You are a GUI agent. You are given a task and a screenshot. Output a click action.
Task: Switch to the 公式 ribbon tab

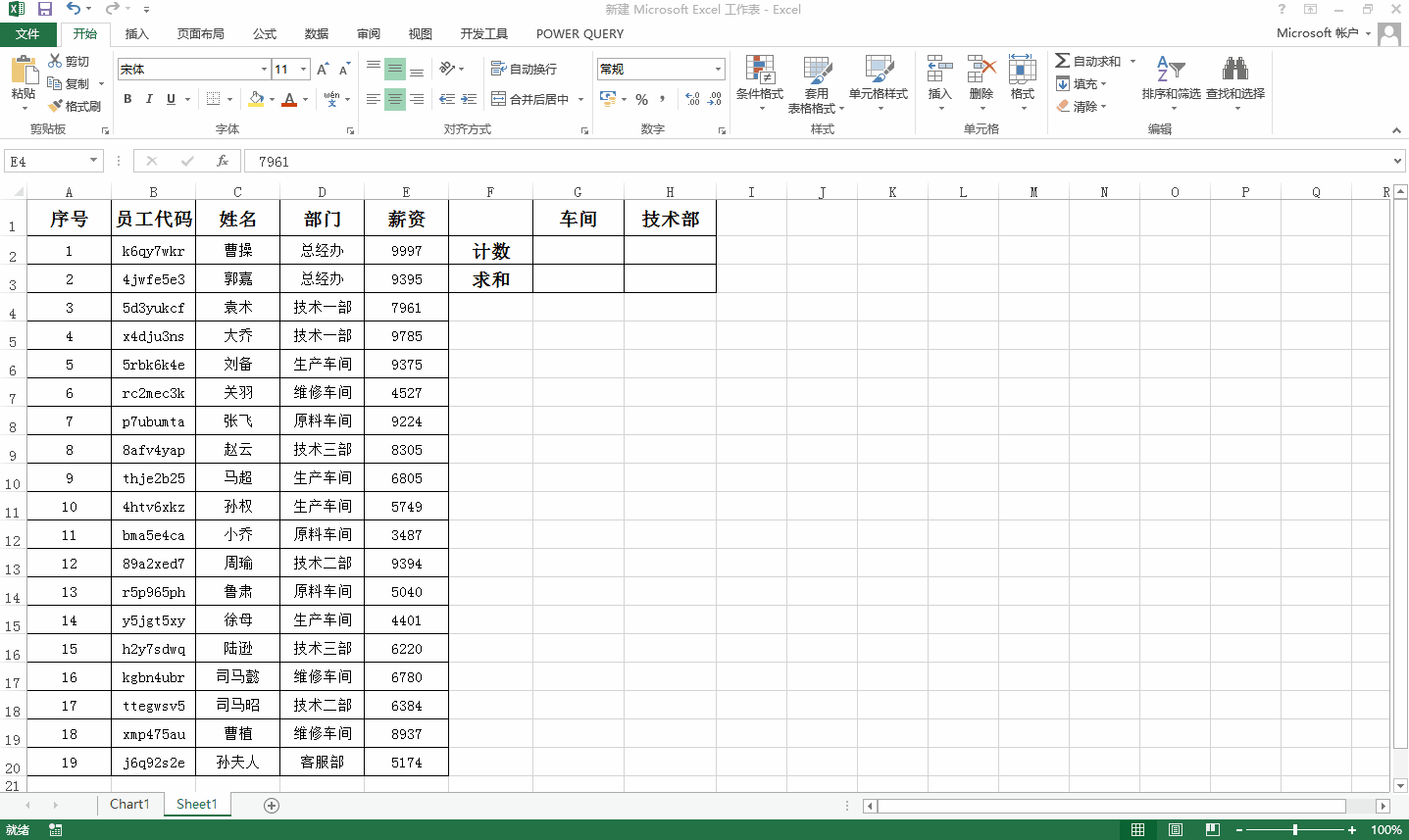265,33
